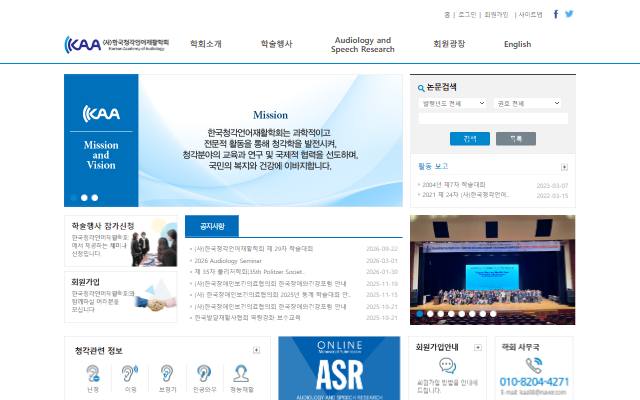The image size is (640, 400).
Task: Click the Mission and Vision blue panel
Action: click(x=101, y=140)
